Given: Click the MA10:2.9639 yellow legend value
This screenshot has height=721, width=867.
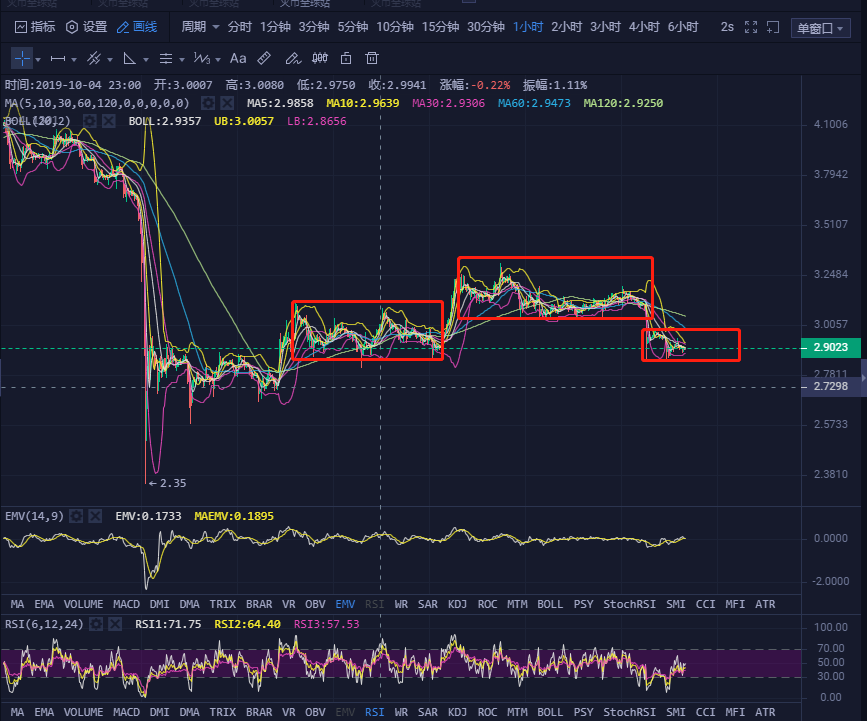Looking at the screenshot, I should pyautogui.click(x=363, y=103).
